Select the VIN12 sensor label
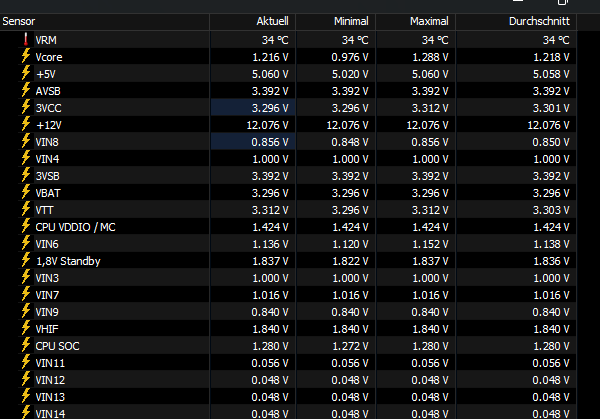 (x=50, y=380)
